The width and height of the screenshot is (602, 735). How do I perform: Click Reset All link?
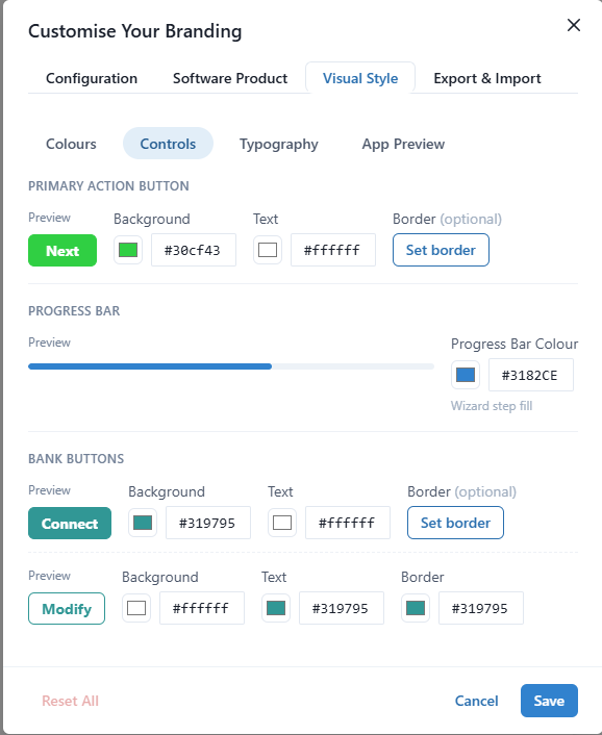(70, 701)
